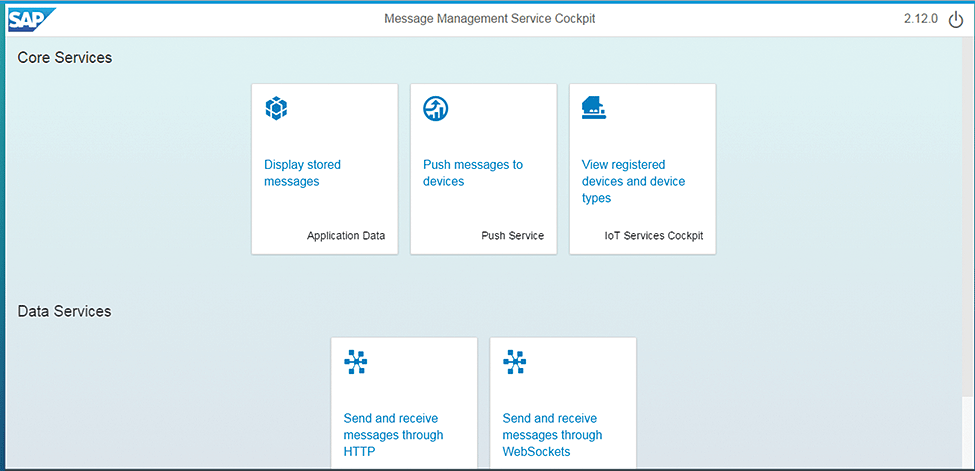975x471 pixels.
Task: Click the power log off icon
Action: point(955,20)
